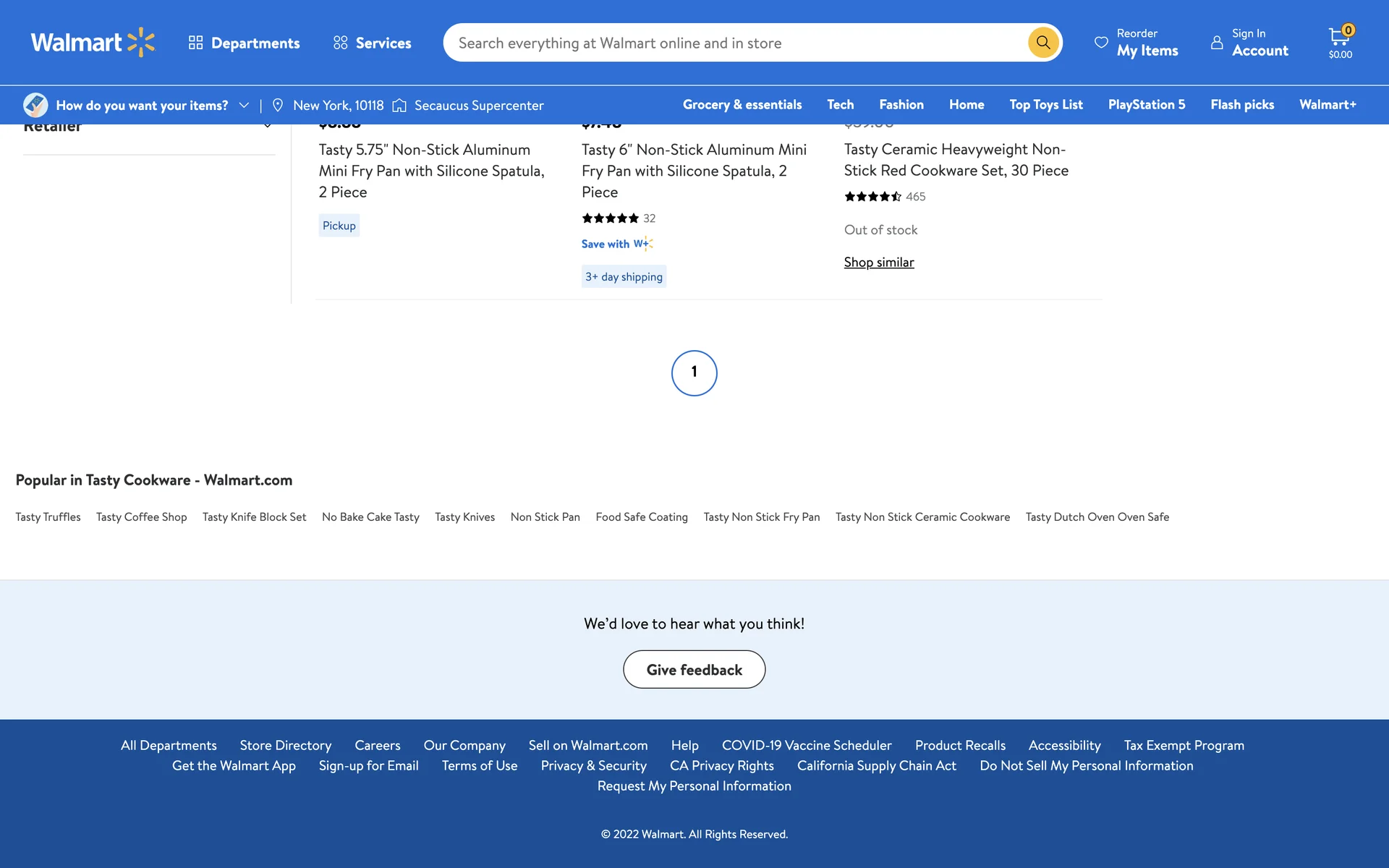Select the Grocery & essentials menu
Screen dimensions: 1389x868
[x=742, y=105]
